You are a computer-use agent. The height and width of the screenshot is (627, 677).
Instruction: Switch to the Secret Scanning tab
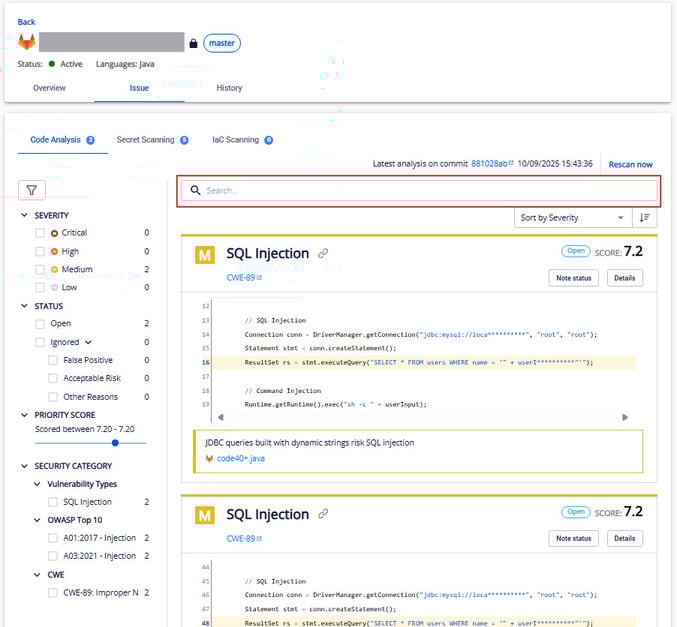tap(145, 140)
